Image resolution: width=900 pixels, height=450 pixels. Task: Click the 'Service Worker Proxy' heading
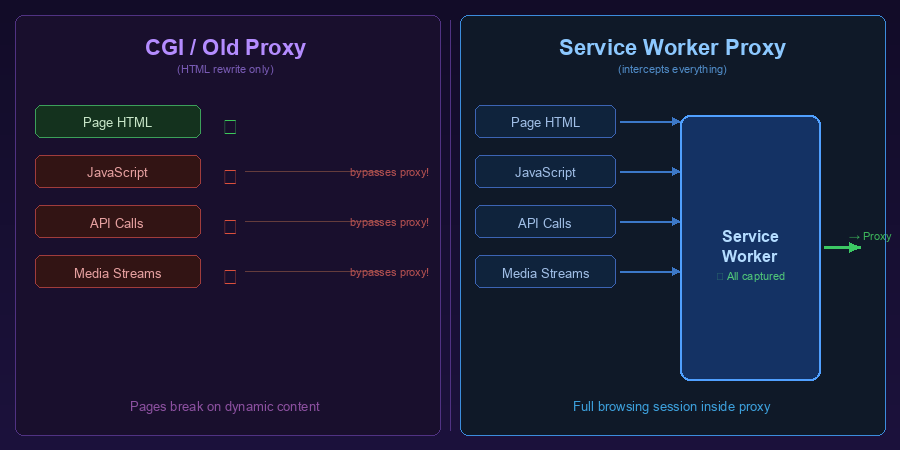672,47
